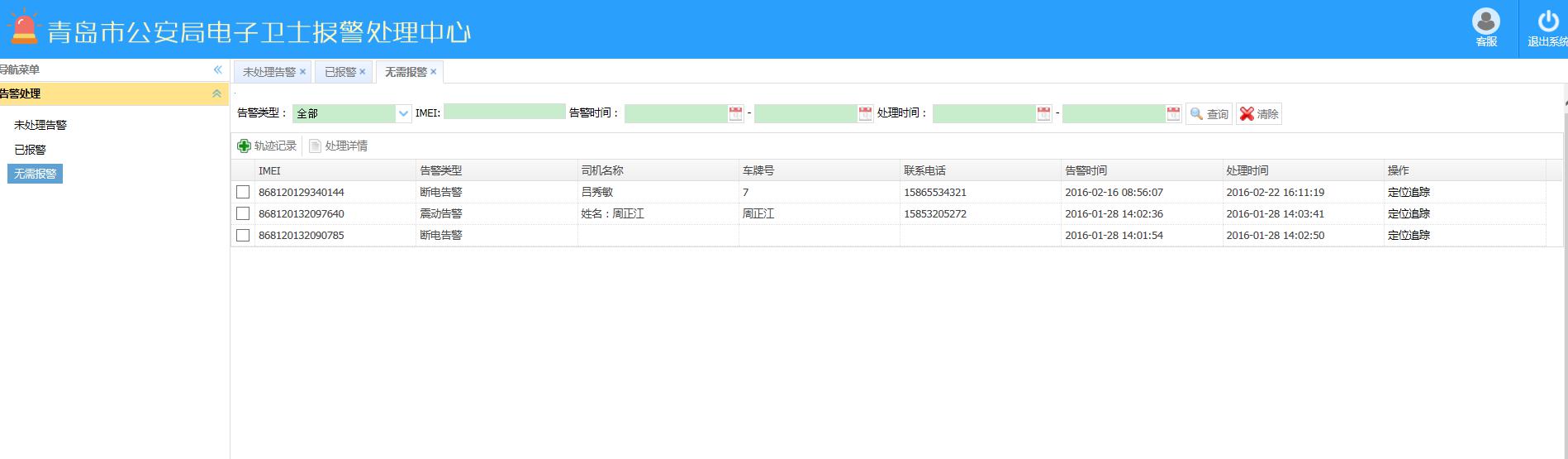Screen dimensions: 1568x459
Task: Click 定位追踪 for IMEI 868120132090785
Action: [x=1409, y=235]
